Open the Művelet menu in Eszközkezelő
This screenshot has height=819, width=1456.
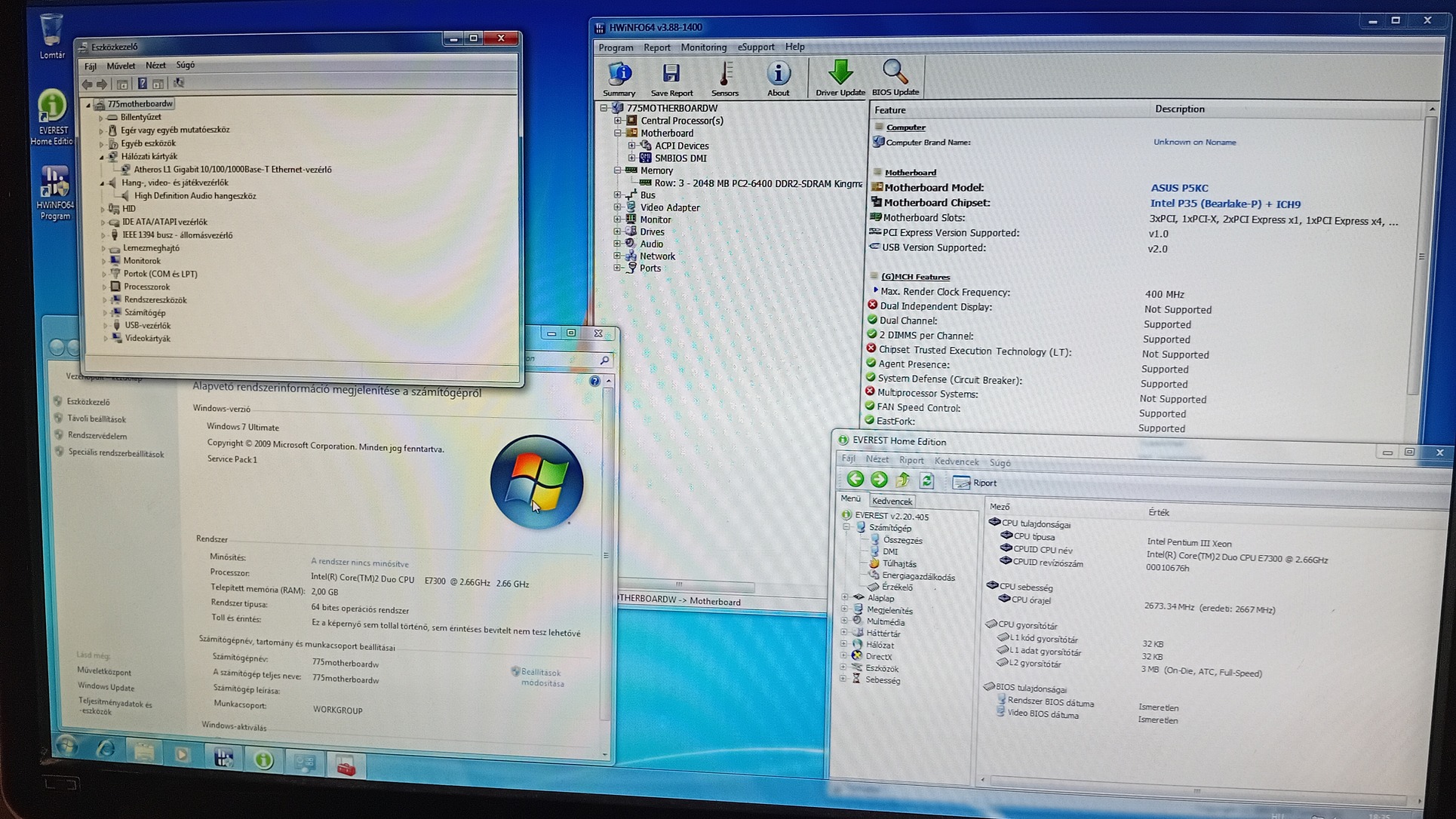(120, 66)
